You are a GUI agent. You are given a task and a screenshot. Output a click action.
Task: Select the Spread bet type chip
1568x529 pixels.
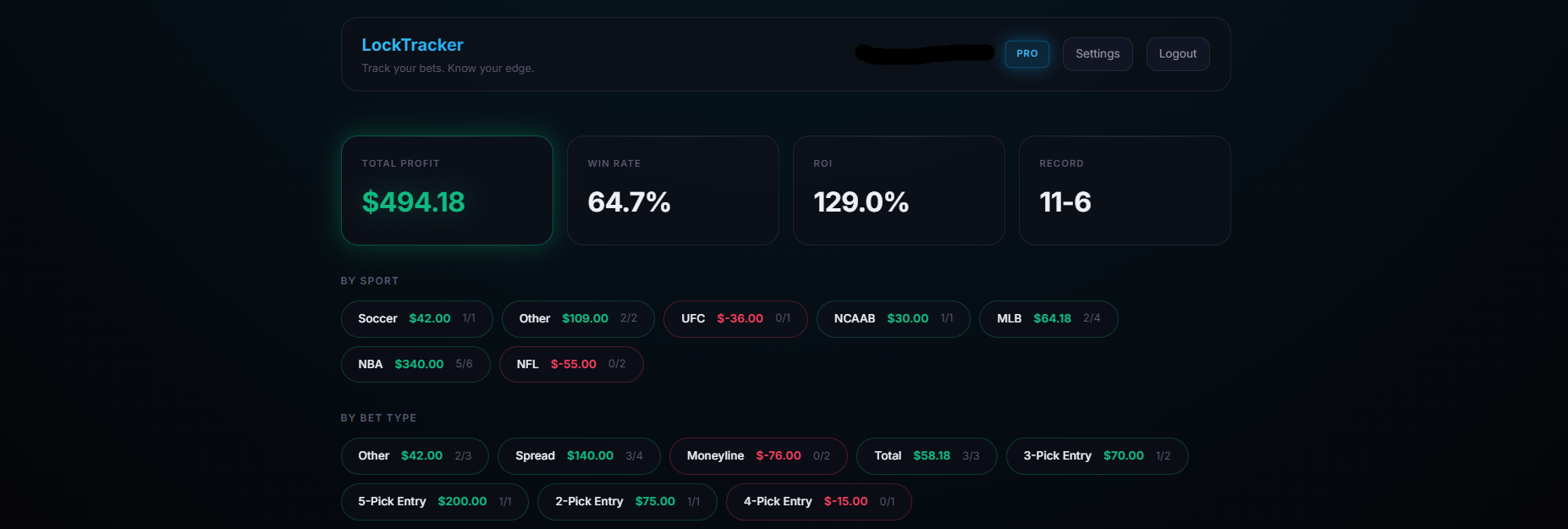tap(579, 456)
